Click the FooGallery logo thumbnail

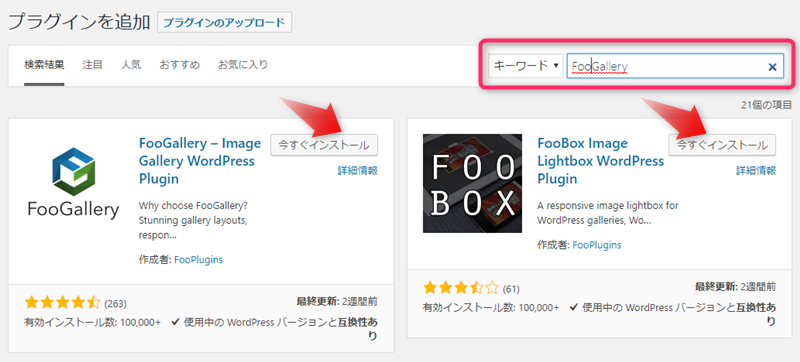(x=73, y=183)
